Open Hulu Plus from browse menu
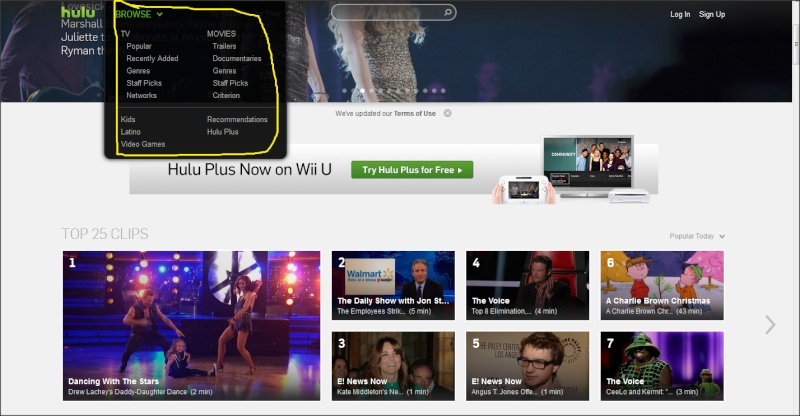This screenshot has height=416, width=800. (x=222, y=131)
